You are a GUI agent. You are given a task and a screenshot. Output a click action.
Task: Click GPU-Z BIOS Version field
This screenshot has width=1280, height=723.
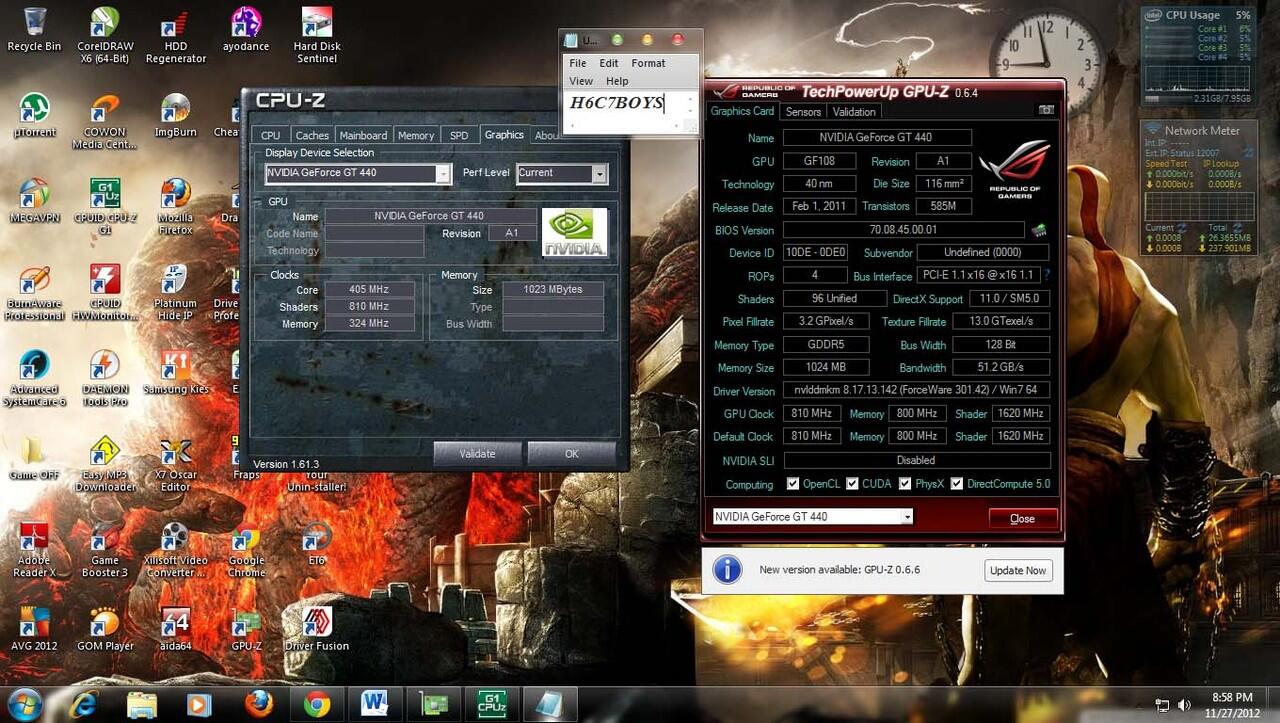click(904, 230)
